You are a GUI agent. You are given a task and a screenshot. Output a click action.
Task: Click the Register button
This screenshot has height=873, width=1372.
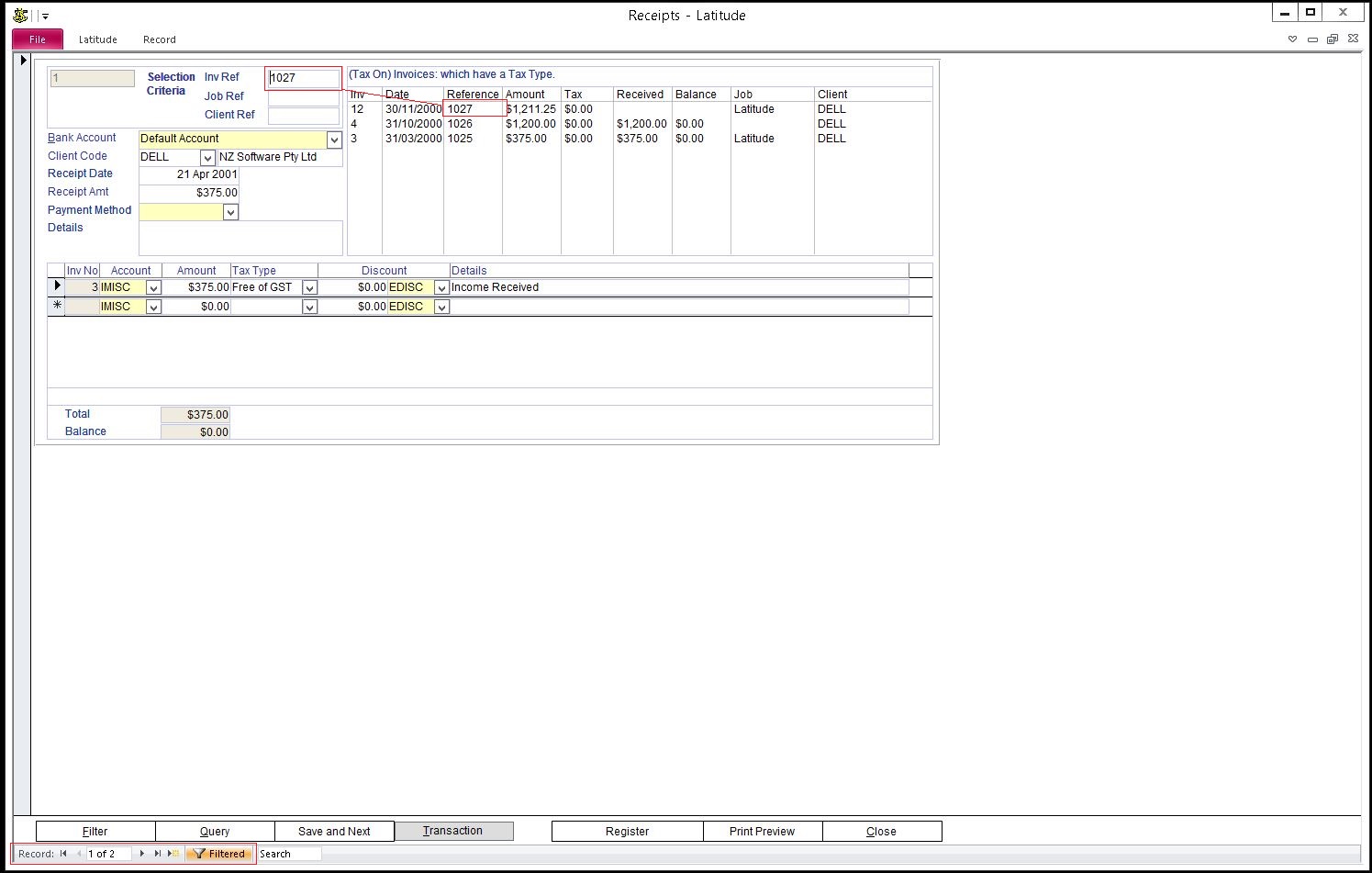click(628, 831)
